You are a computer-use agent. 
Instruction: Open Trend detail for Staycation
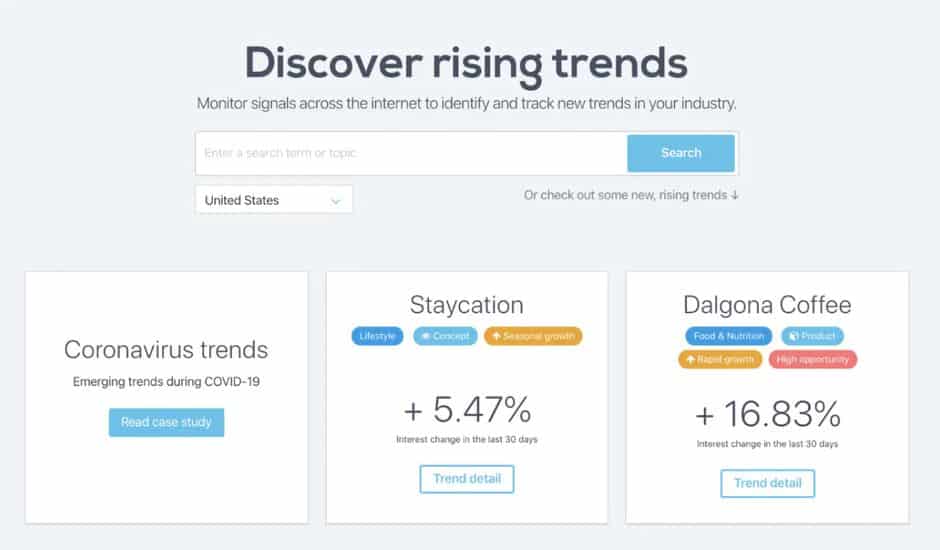467,479
